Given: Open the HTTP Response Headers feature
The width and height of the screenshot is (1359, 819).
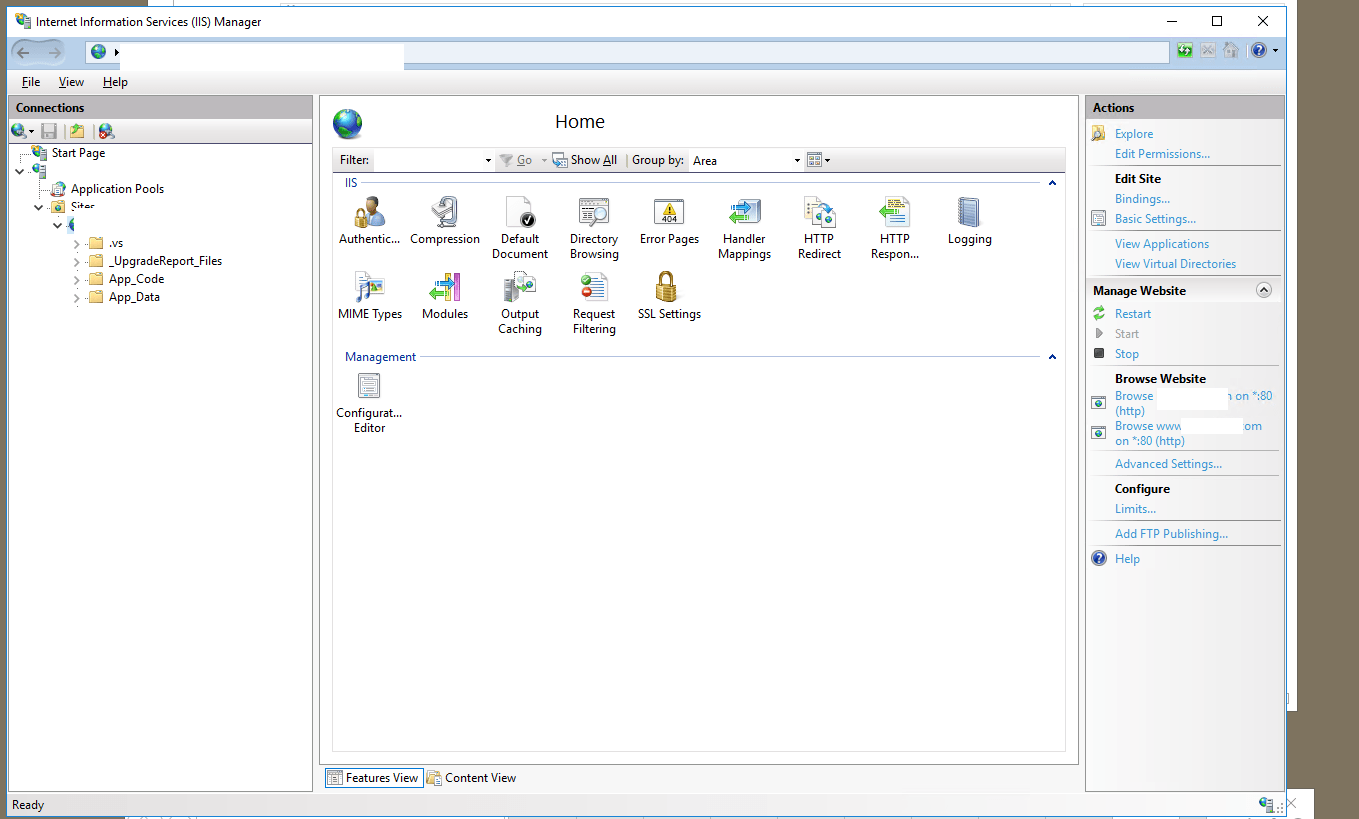Looking at the screenshot, I should tap(895, 228).
